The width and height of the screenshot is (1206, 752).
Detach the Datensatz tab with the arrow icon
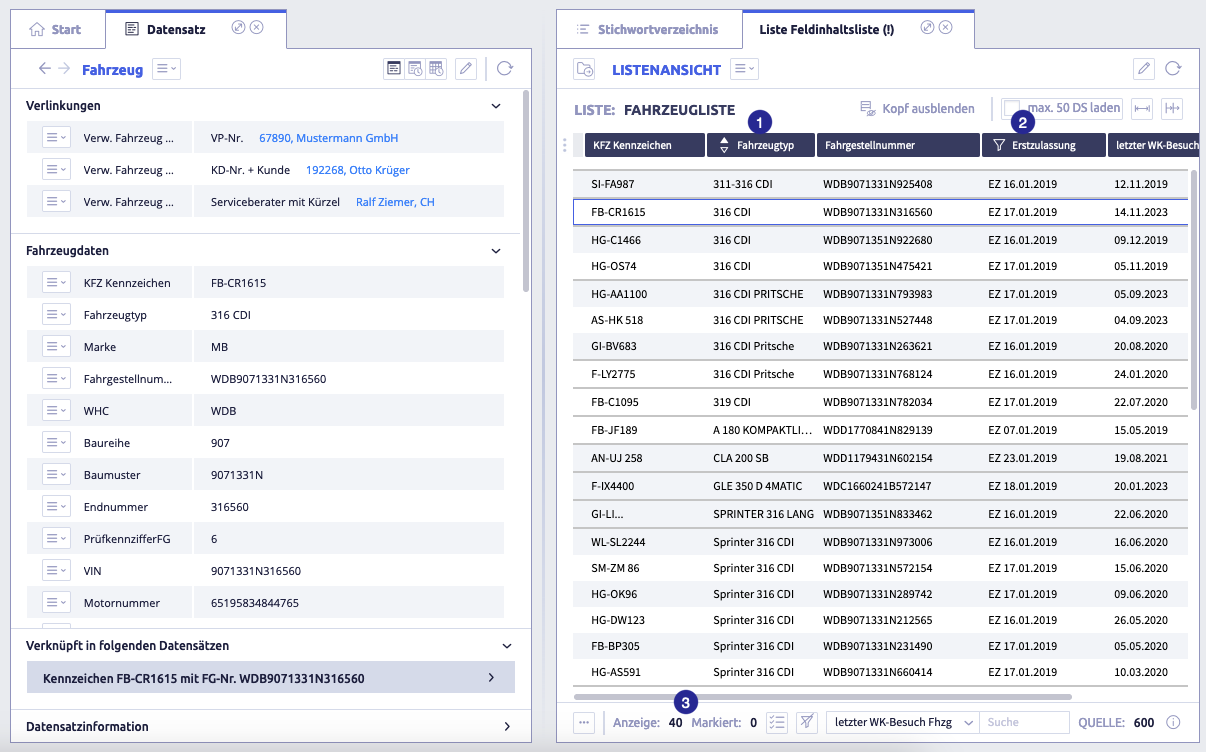coord(238,28)
